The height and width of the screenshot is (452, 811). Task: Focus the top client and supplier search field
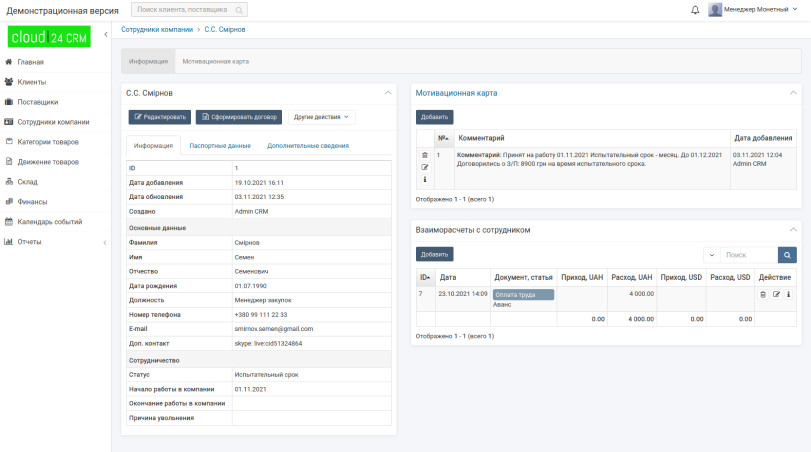pyautogui.click(x=189, y=10)
